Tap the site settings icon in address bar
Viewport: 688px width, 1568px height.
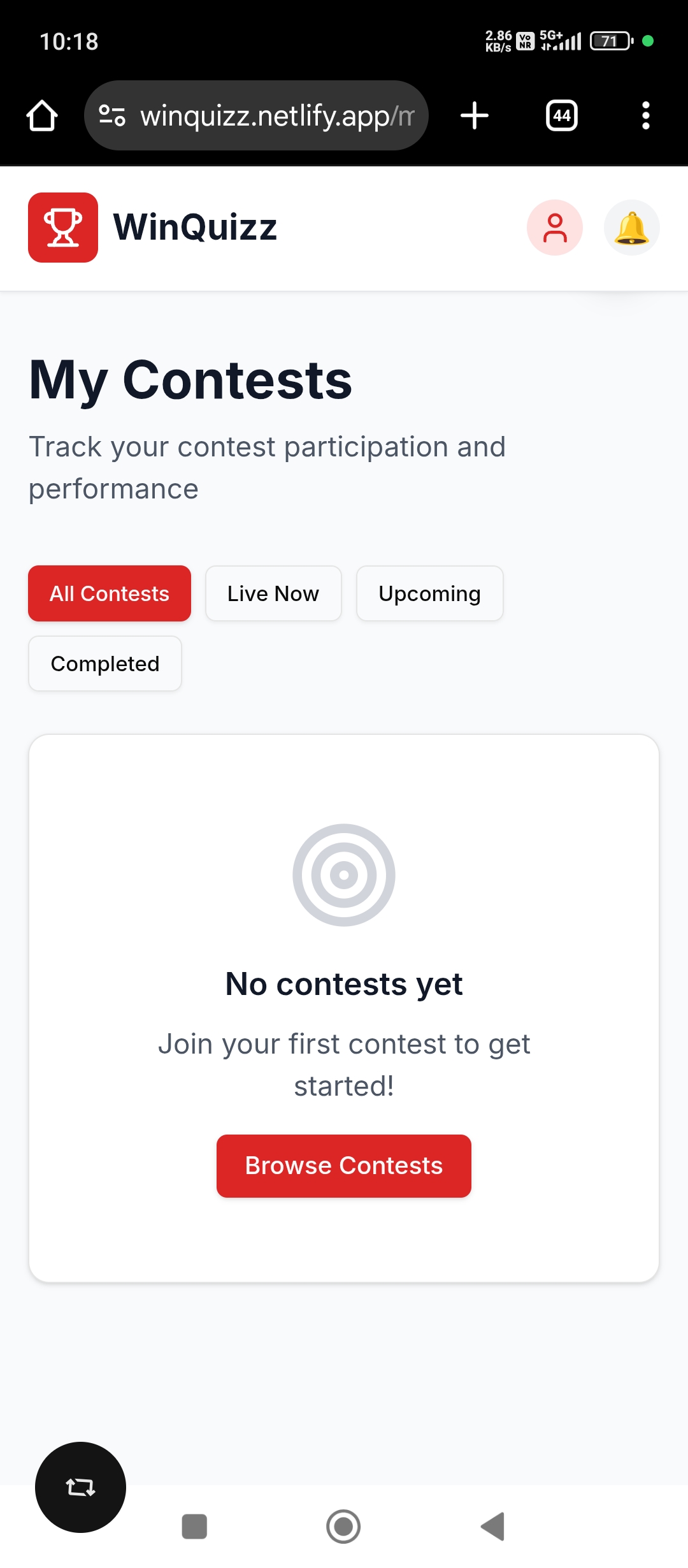pyautogui.click(x=112, y=115)
